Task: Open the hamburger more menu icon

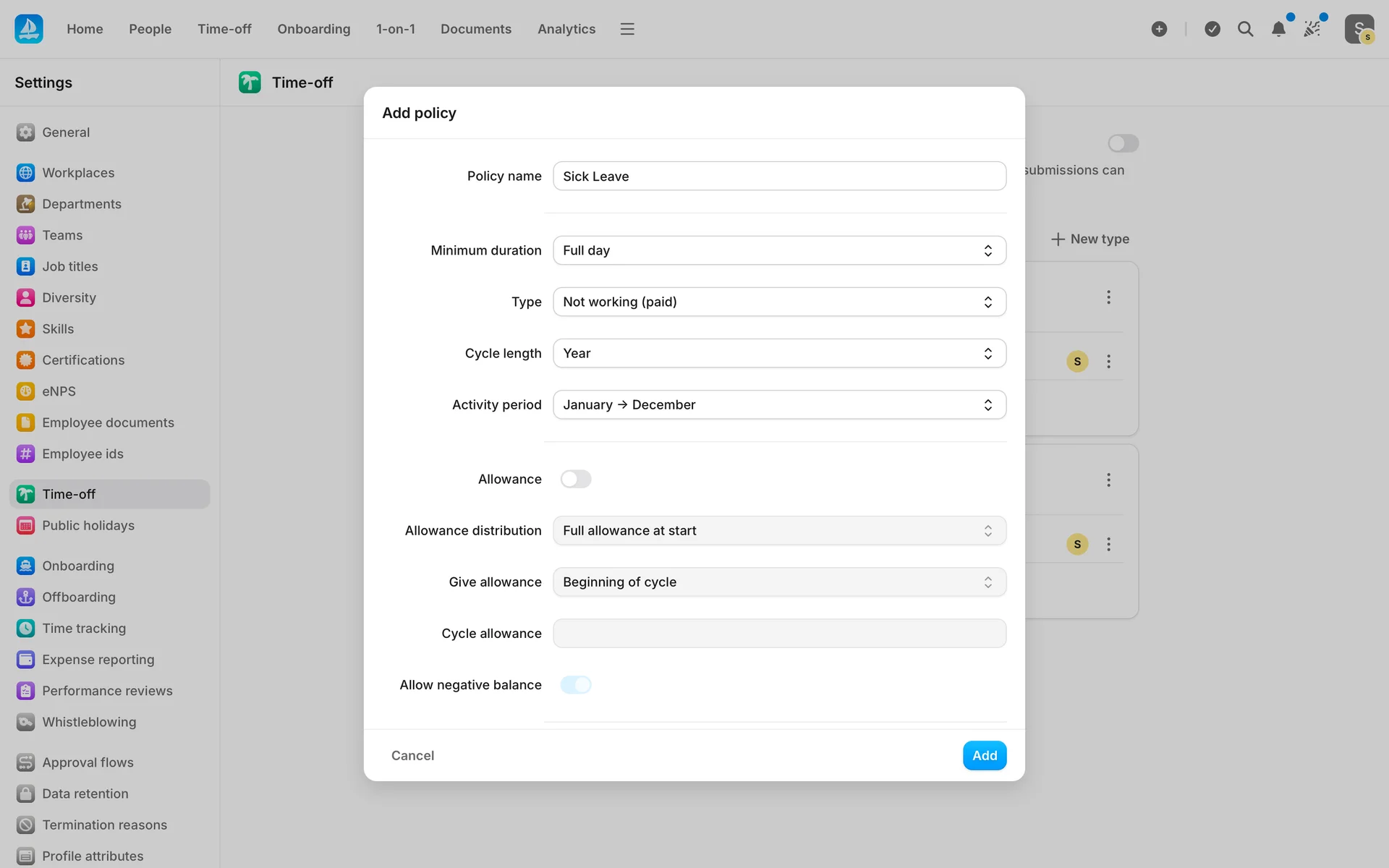Action: (627, 29)
